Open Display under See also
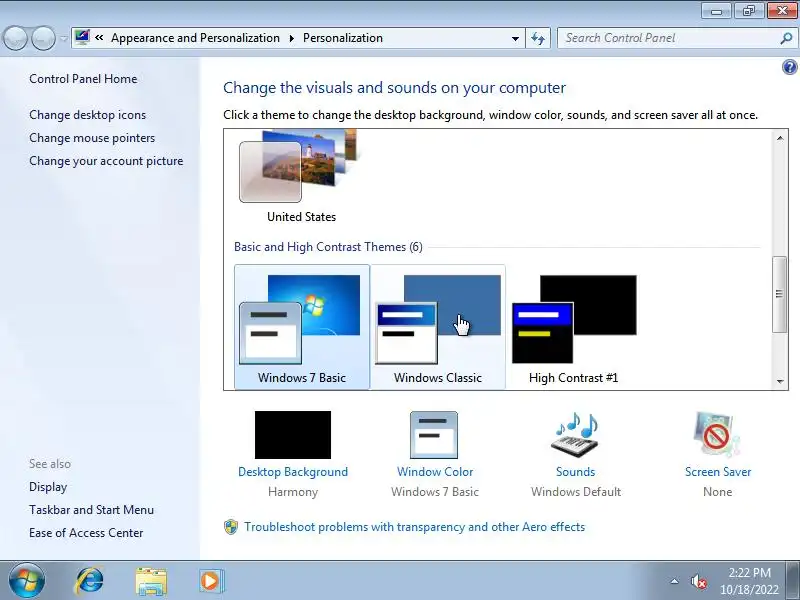Image resolution: width=800 pixels, height=600 pixels. tap(48, 487)
